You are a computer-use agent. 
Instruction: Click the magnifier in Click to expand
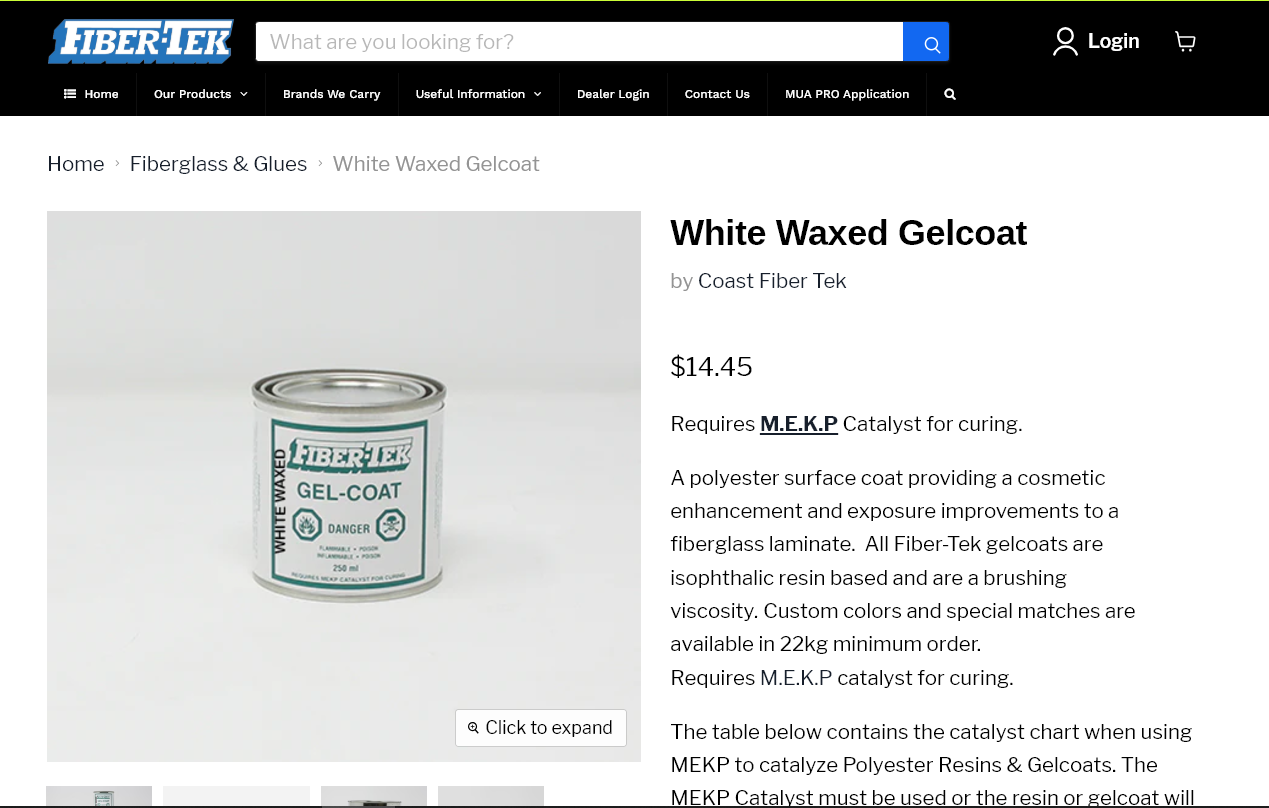(473, 728)
